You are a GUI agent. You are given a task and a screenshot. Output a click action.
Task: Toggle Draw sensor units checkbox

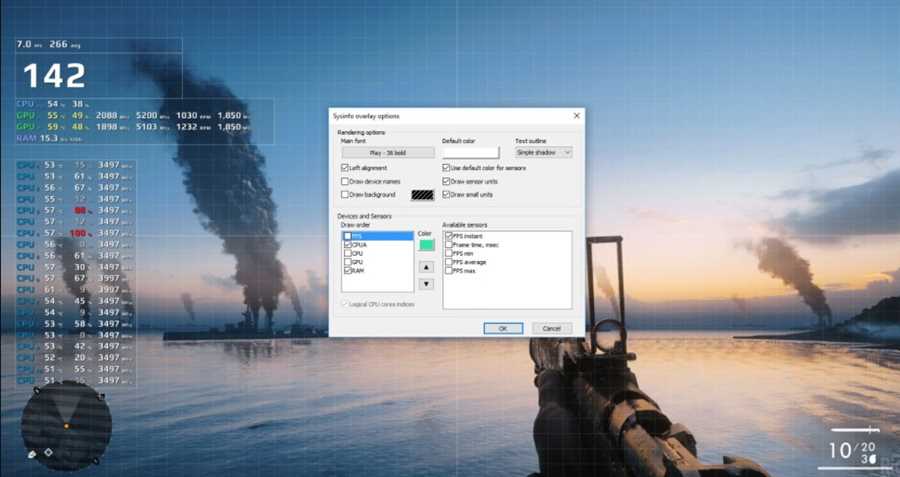point(447,181)
